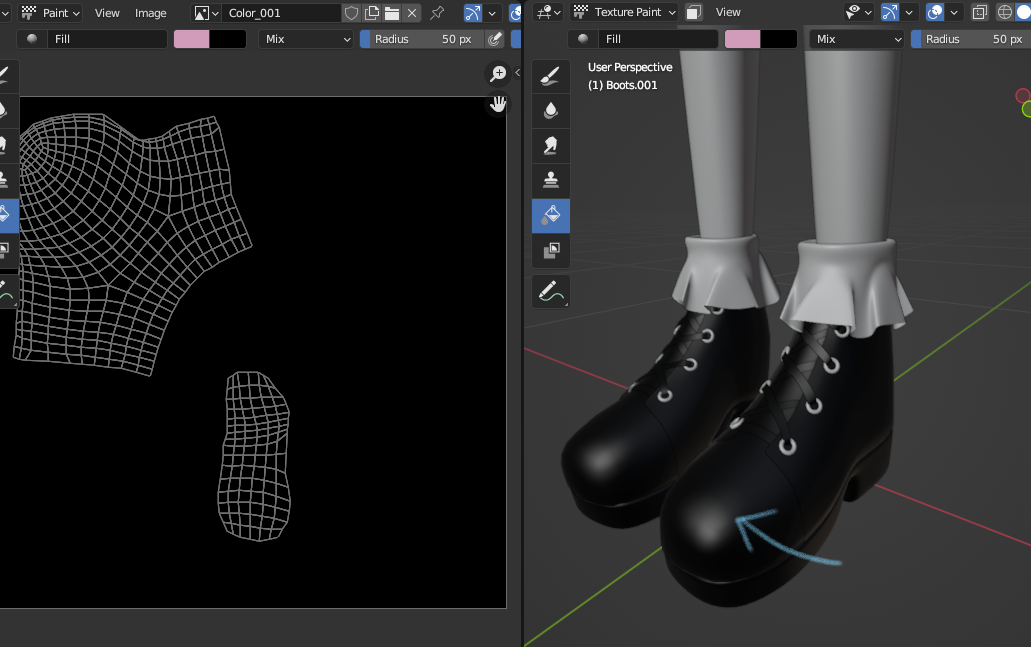Select the Soften tool in 3D viewport
1031x647 pixels.
coord(550,110)
